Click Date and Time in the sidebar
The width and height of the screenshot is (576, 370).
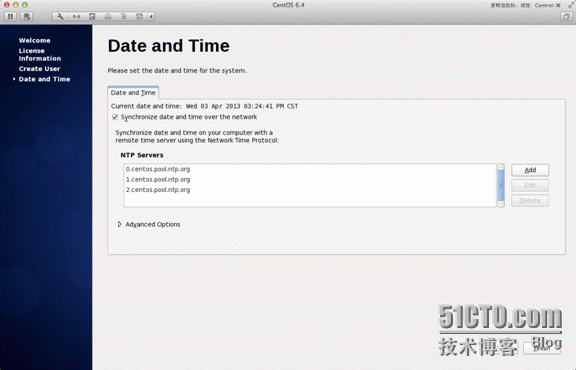[44, 79]
